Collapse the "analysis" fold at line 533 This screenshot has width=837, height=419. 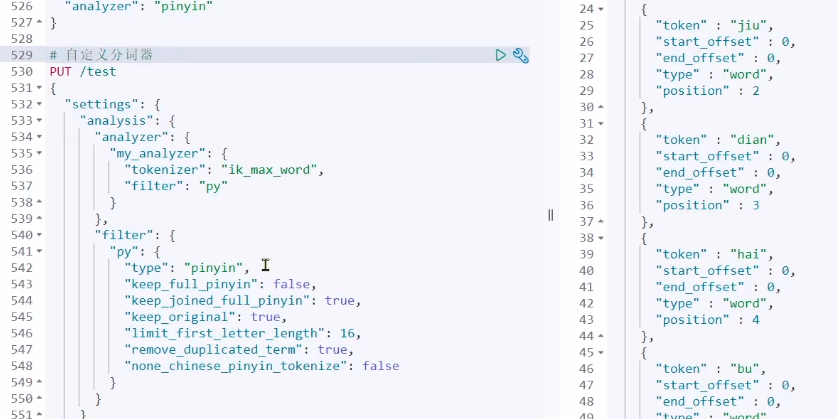[40, 121]
